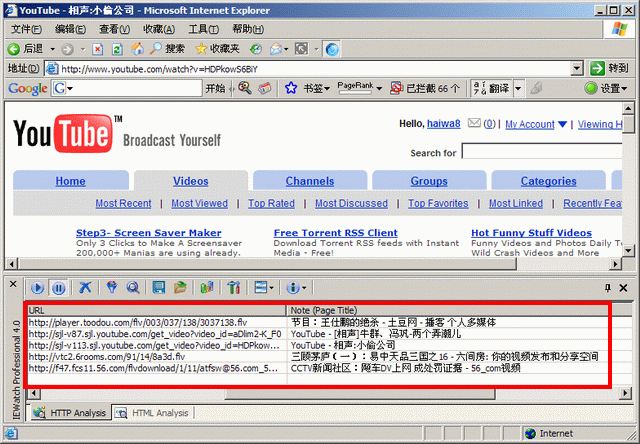Switch to the HTML Analysis tab
This screenshot has width=640, height=444.
click(153, 413)
